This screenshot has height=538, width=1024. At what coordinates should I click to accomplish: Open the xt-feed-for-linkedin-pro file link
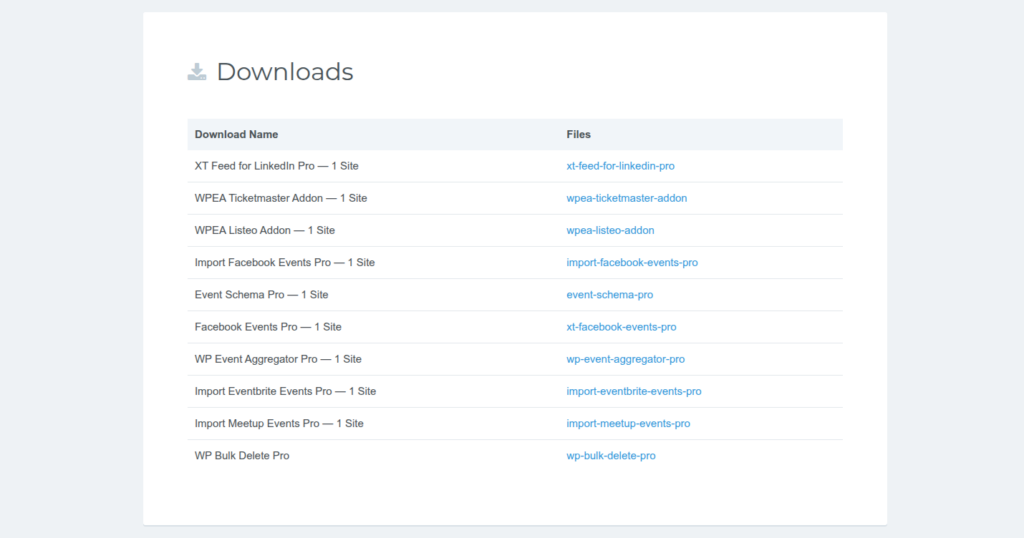(x=620, y=166)
